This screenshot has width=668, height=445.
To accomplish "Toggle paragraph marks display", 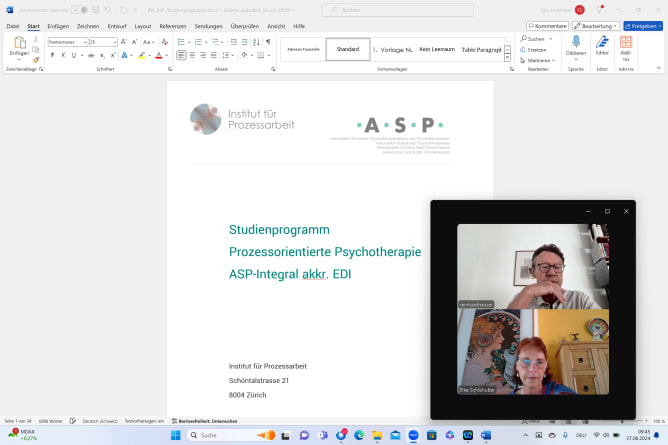I will (x=268, y=42).
